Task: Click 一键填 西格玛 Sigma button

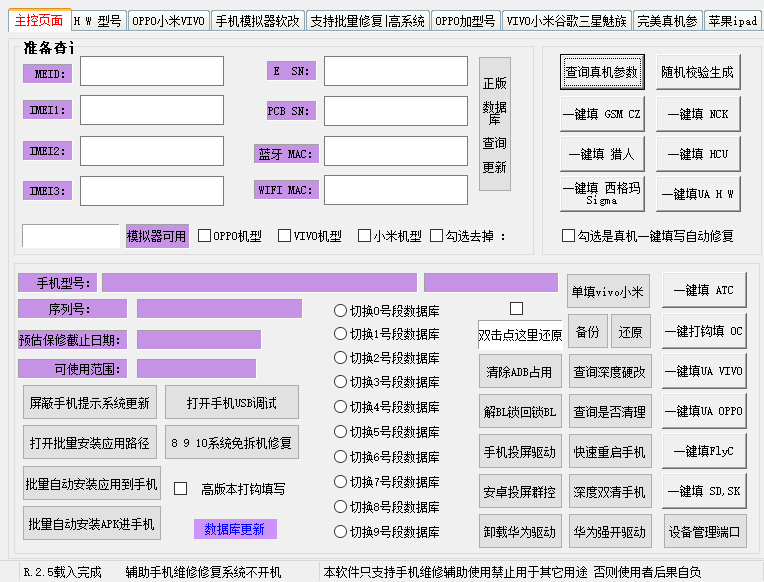Action: pyautogui.click(x=602, y=194)
